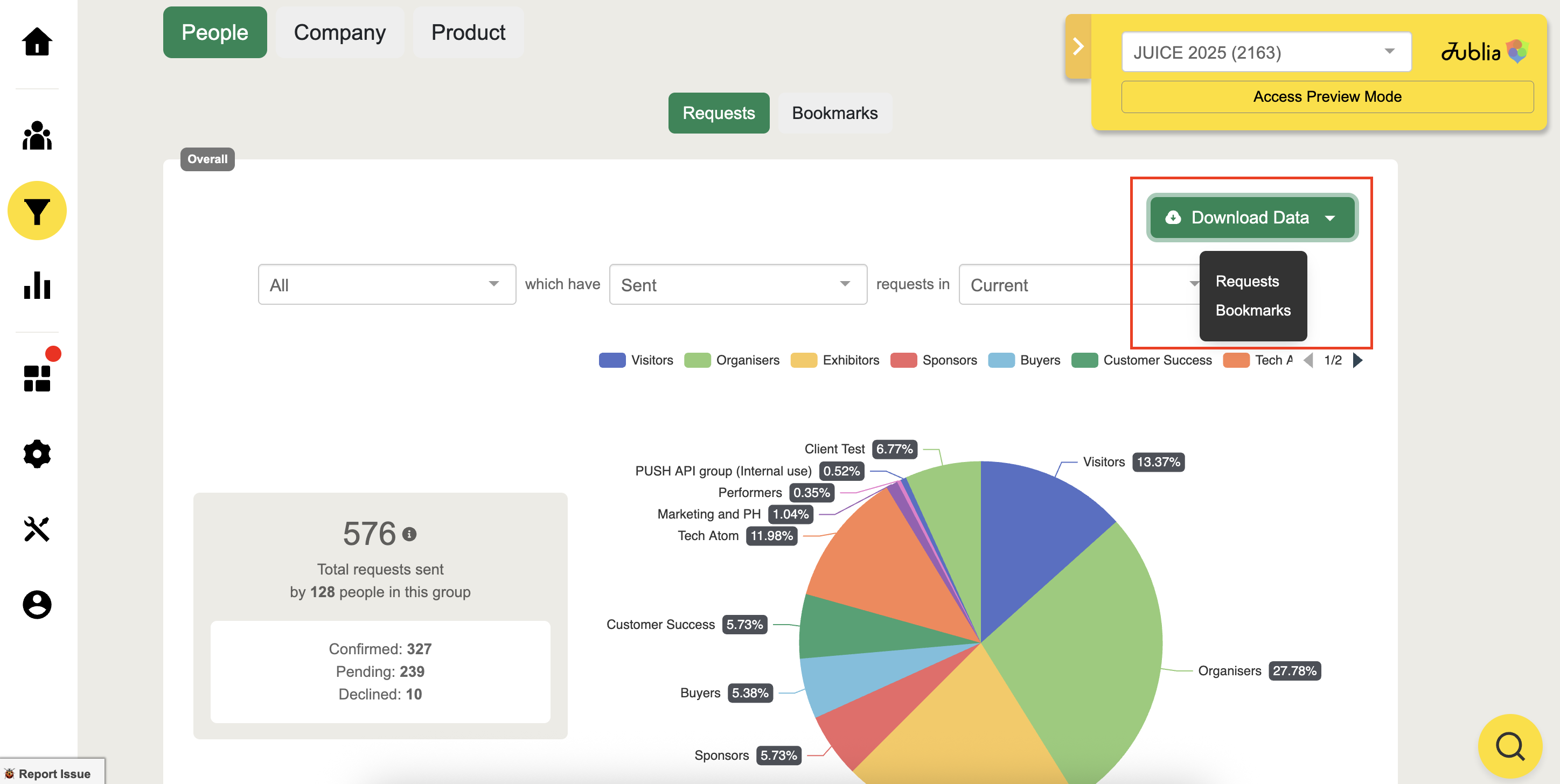
Task: Open the All groups dropdown
Action: tap(386, 284)
